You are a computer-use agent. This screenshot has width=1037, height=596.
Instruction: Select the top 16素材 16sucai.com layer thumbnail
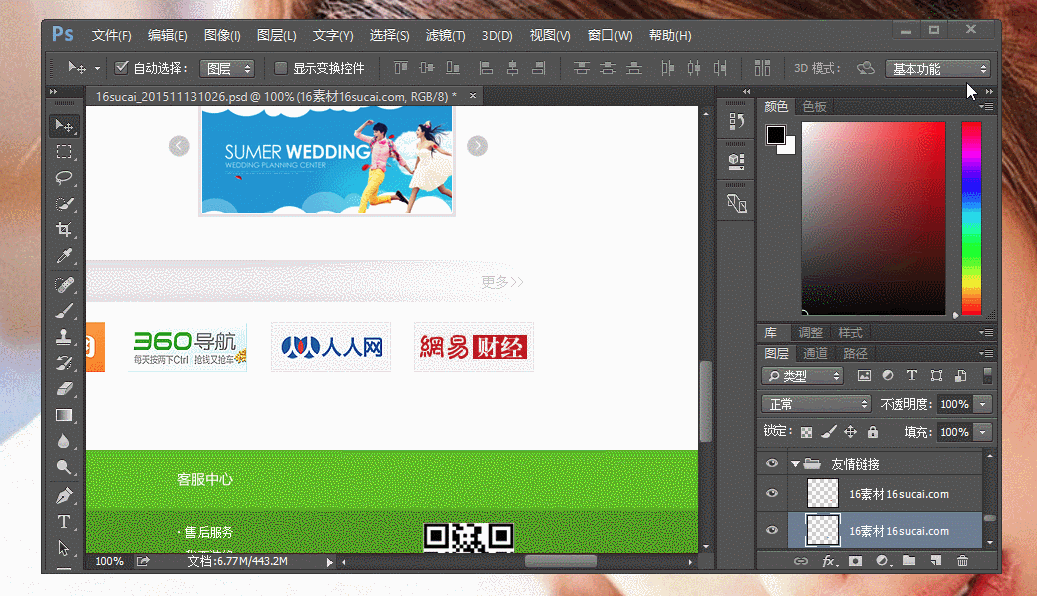pyautogui.click(x=823, y=493)
